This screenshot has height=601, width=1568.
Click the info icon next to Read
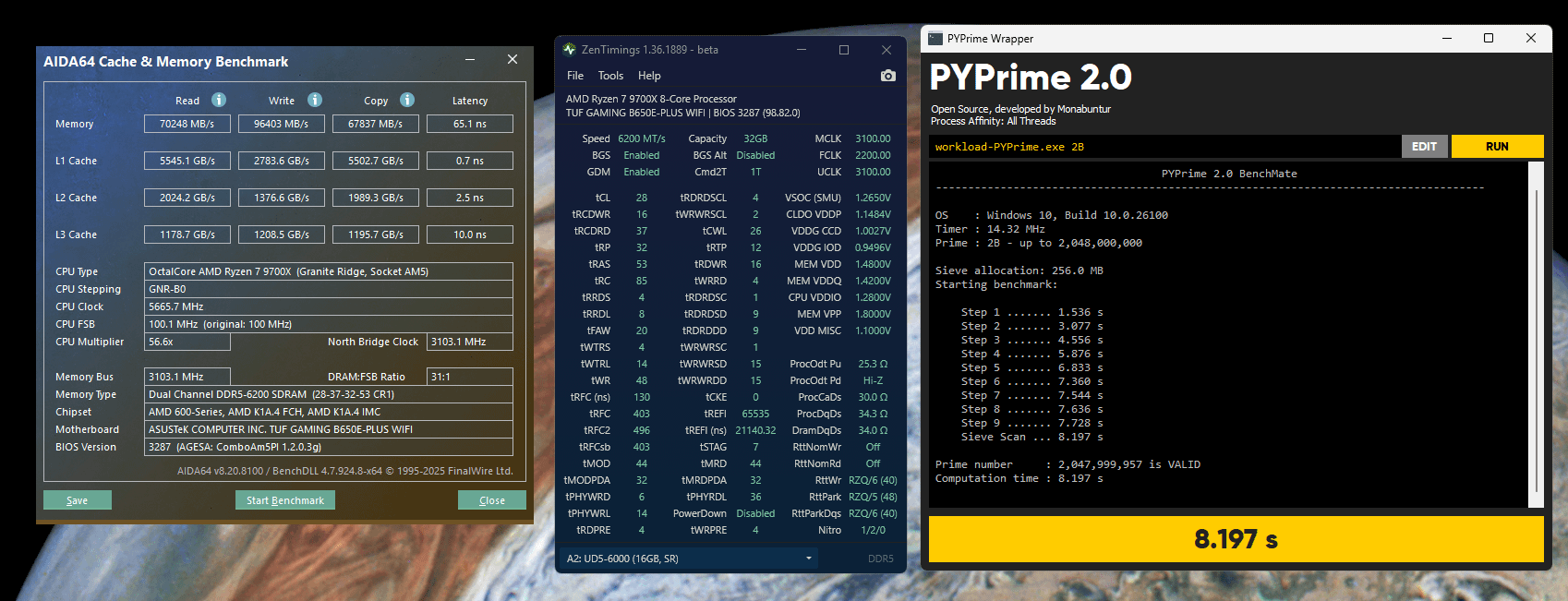219,100
